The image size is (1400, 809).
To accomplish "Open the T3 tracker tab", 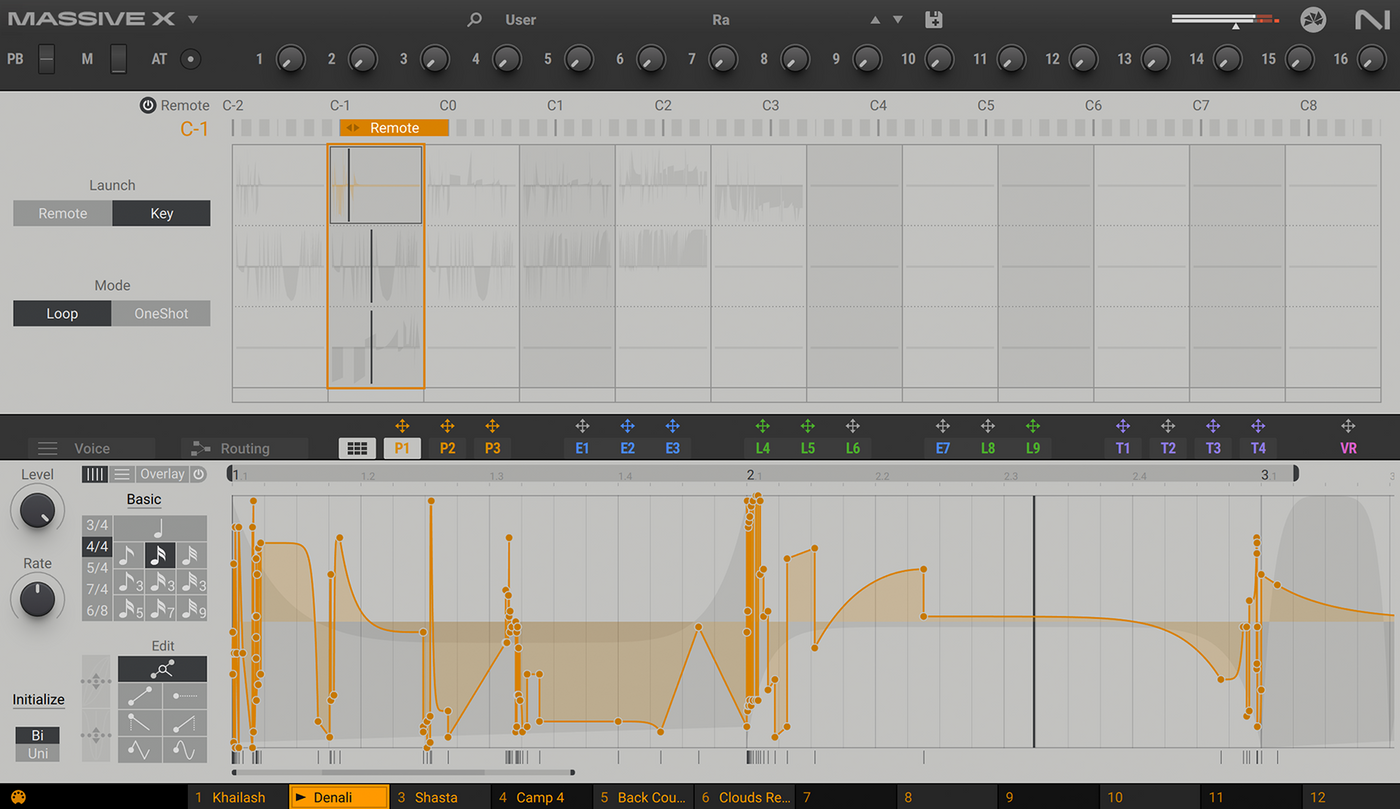I will tap(1213, 448).
